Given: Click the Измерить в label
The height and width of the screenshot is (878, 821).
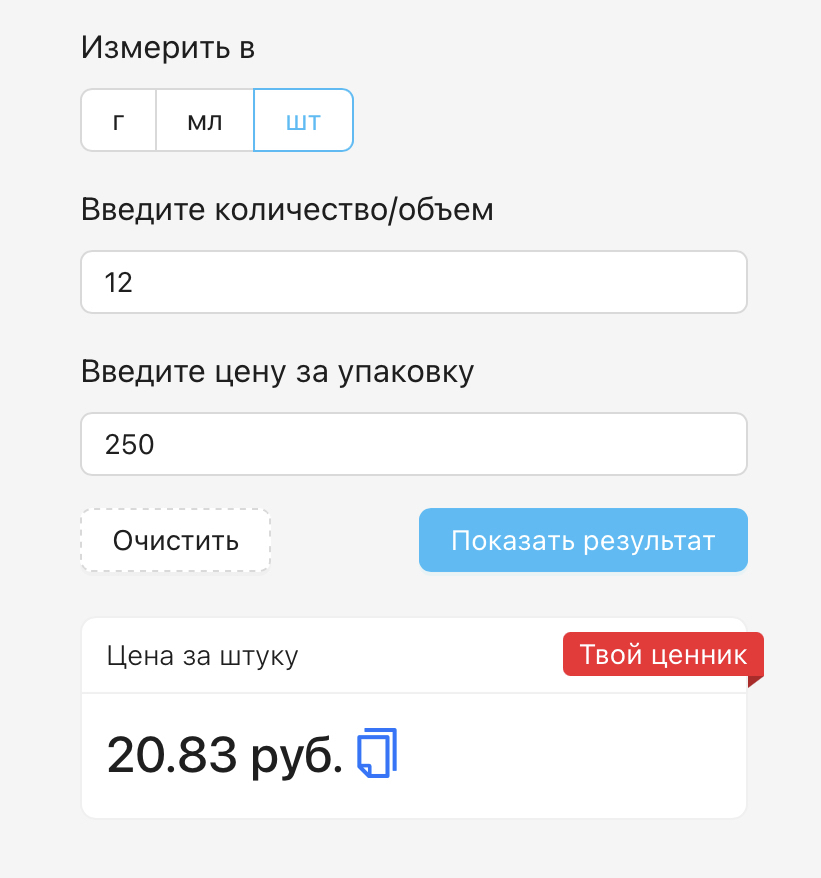Looking at the screenshot, I should coord(168,47).
